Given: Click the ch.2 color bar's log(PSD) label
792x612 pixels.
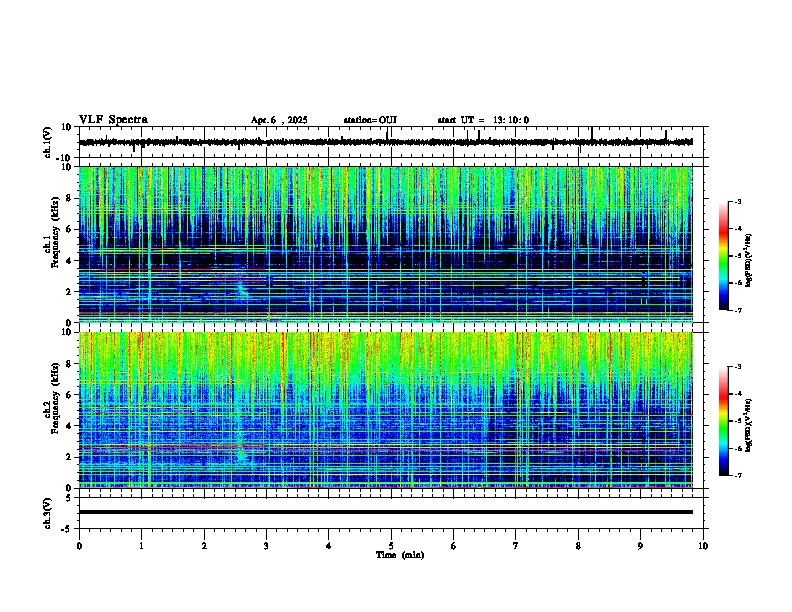Looking at the screenshot, I should click(749, 425).
